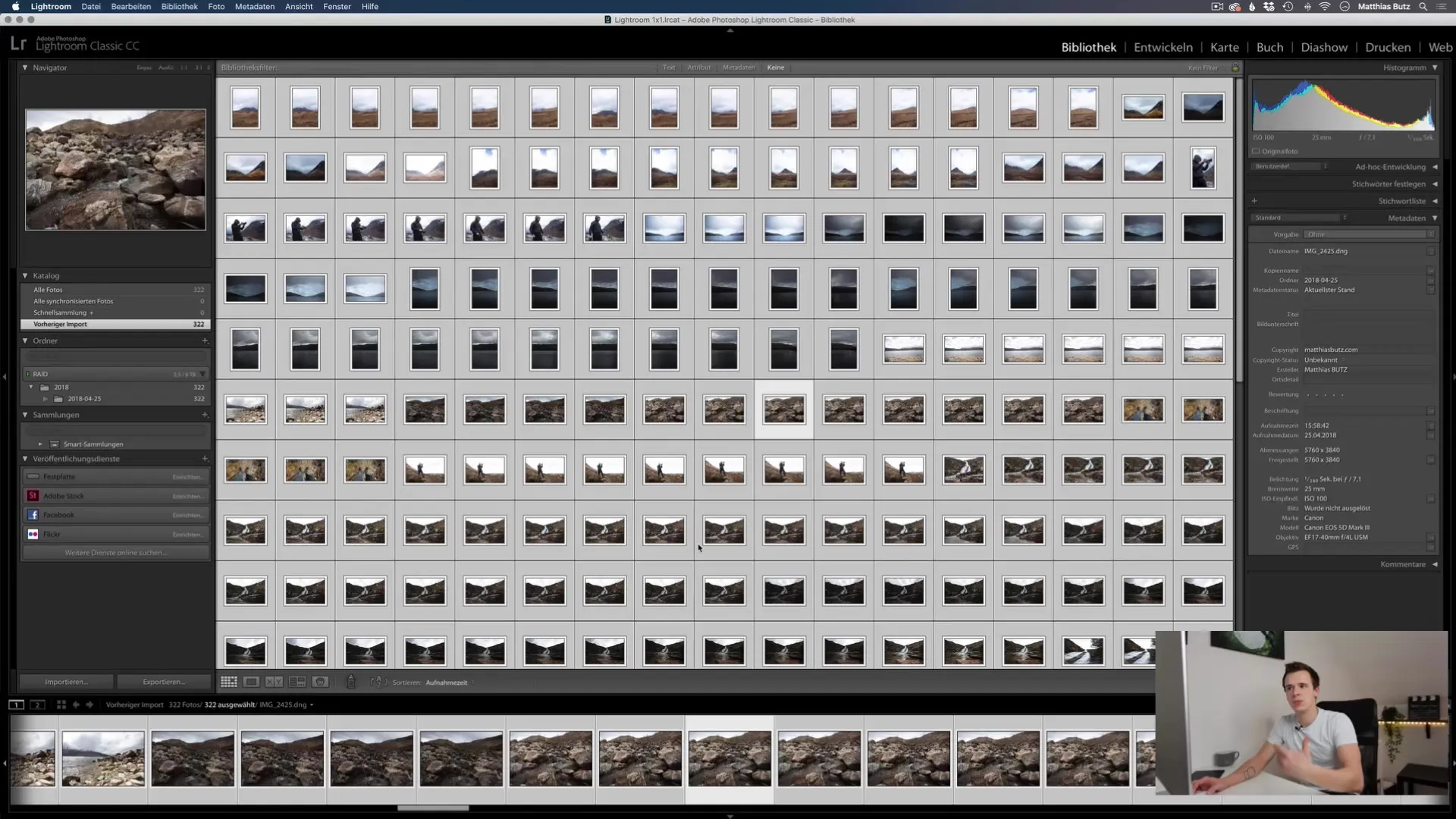Viewport: 1456px width, 819px height.
Task: Open Benutzerdef. preset dropdown
Action: pos(1291,166)
